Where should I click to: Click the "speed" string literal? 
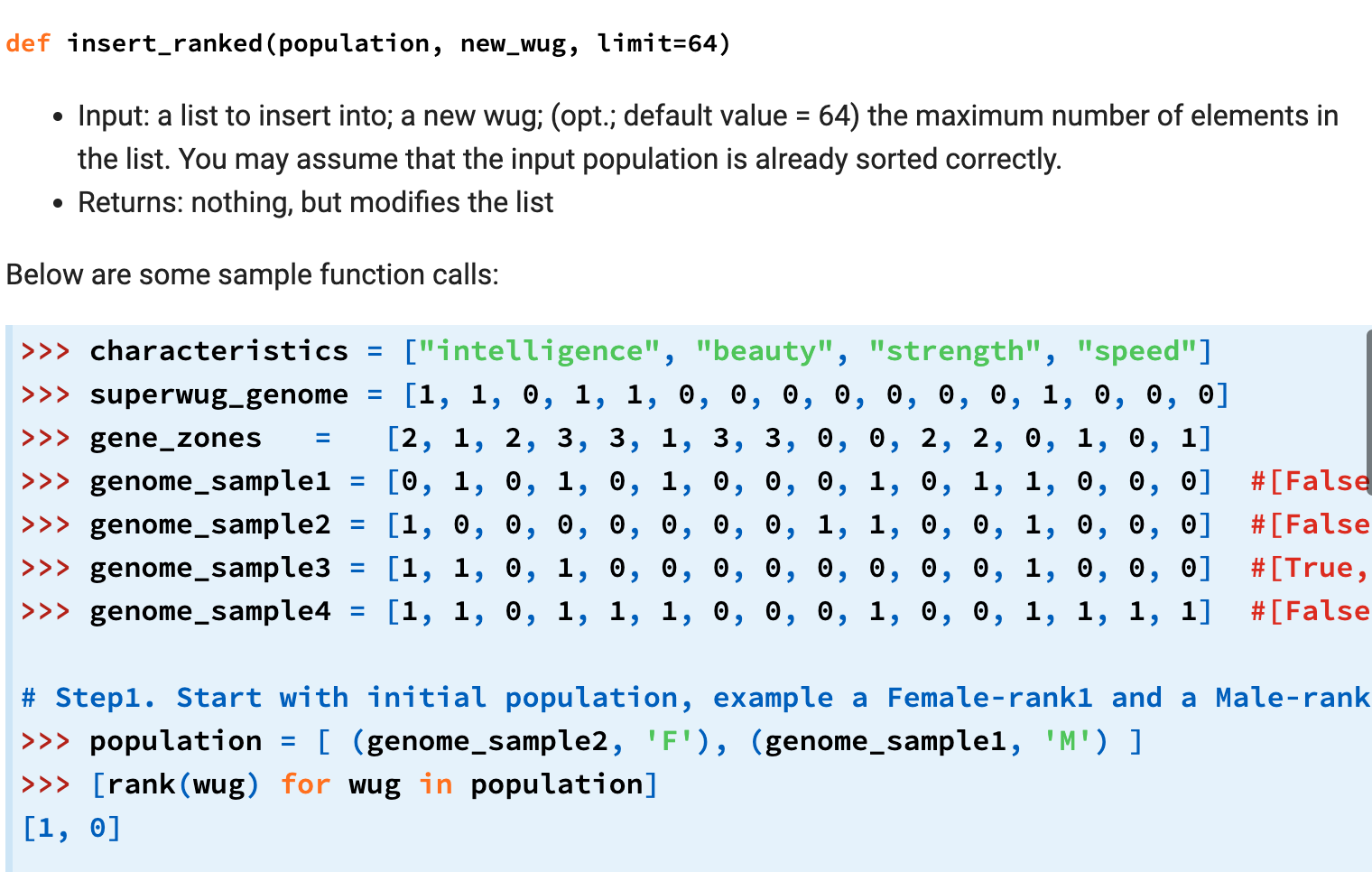(1139, 351)
